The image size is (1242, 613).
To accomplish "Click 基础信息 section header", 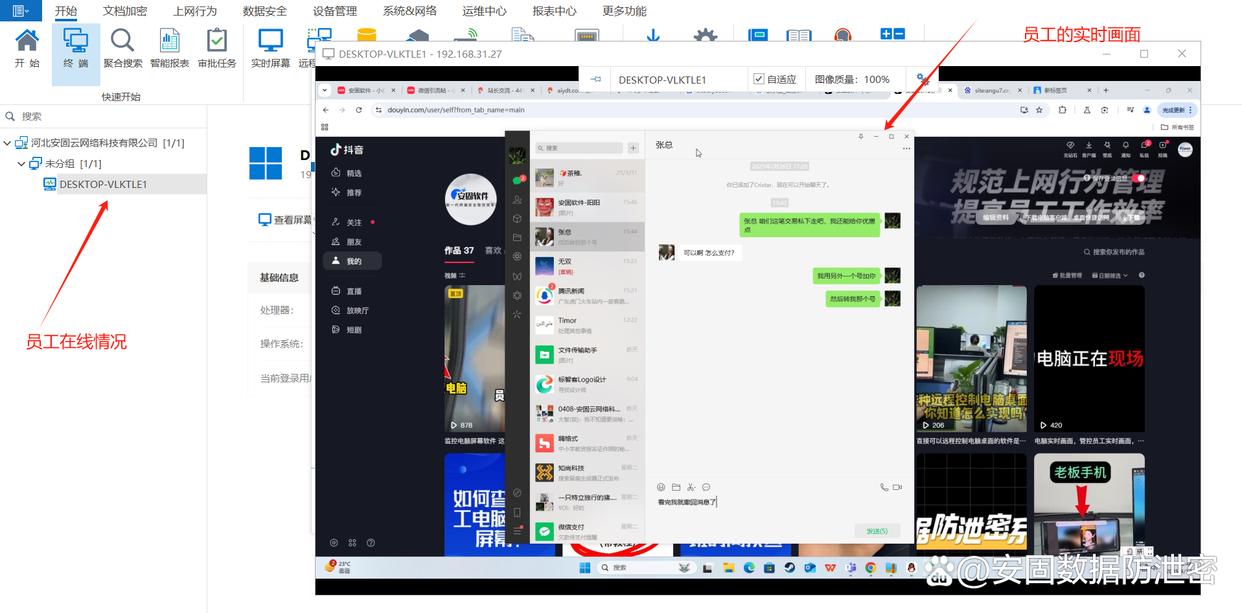I will click(279, 277).
